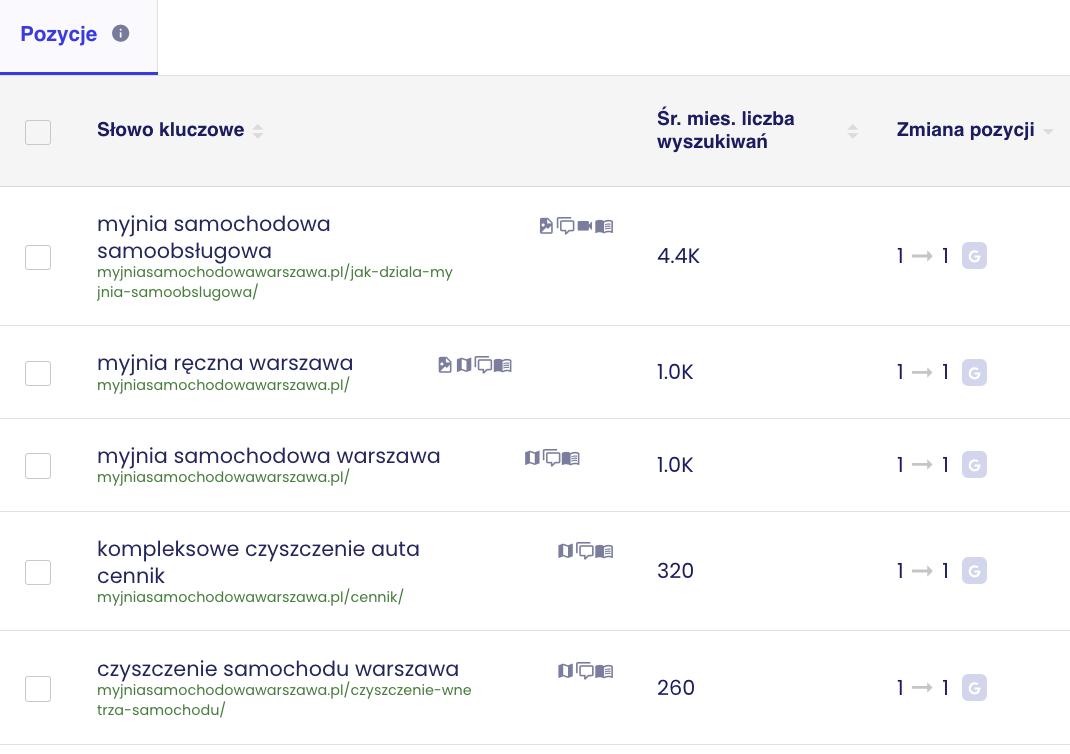The height and width of the screenshot is (754, 1070).
Task: Click the comments icon for kompleksowe czyszczenie auta cennik
Action: 585,551
